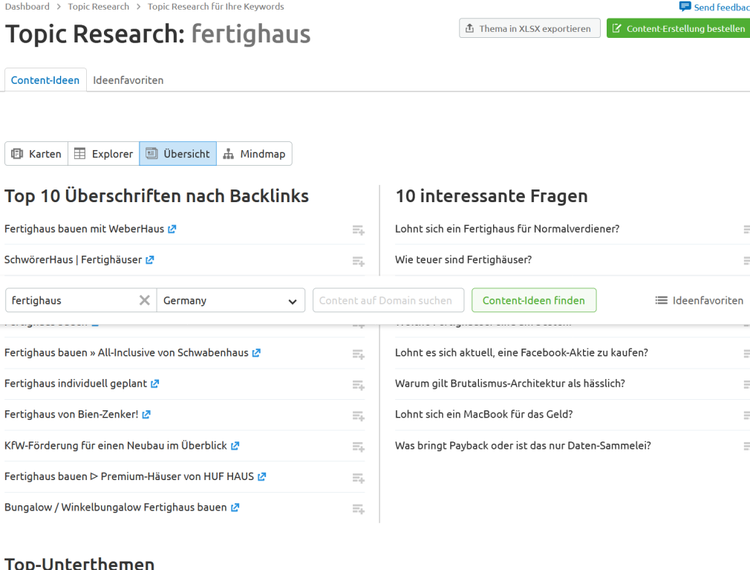This screenshot has height=570, width=750.
Task: Open Ideenfavoriten list in search bar
Action: 699,300
